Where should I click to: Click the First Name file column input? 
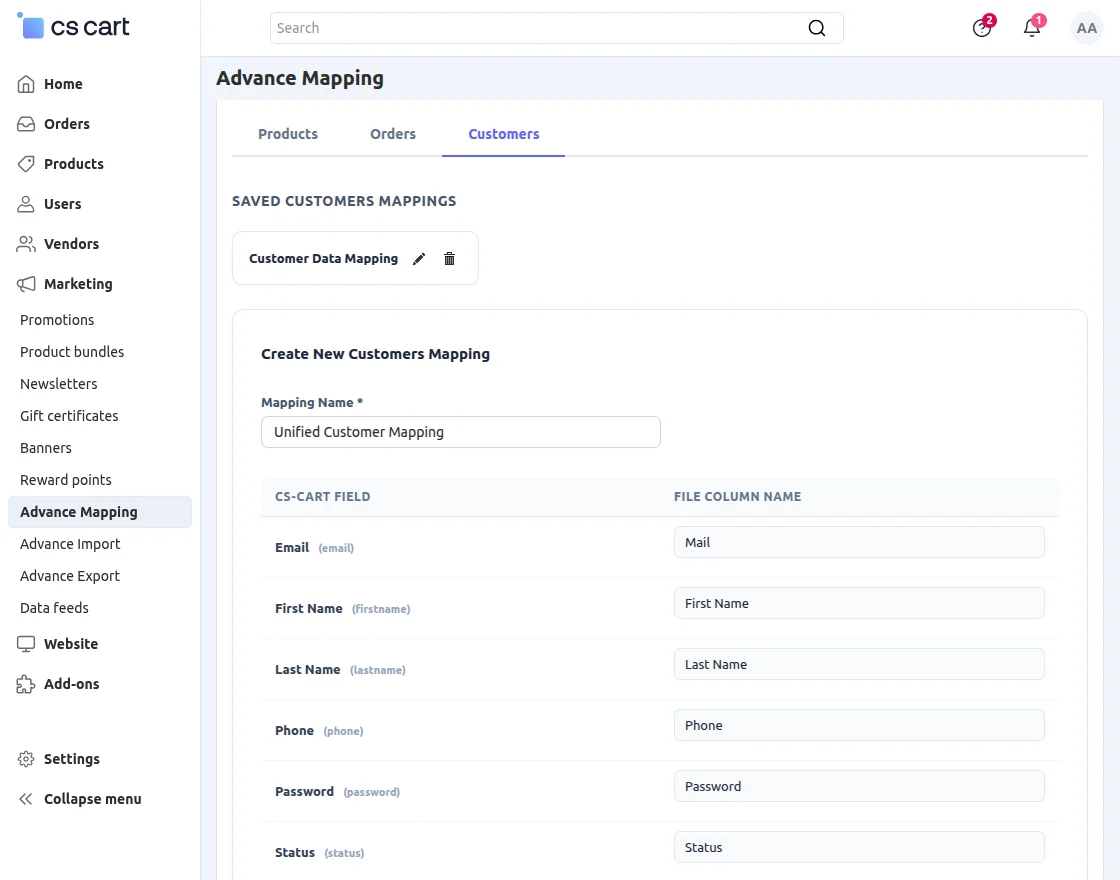859,604
